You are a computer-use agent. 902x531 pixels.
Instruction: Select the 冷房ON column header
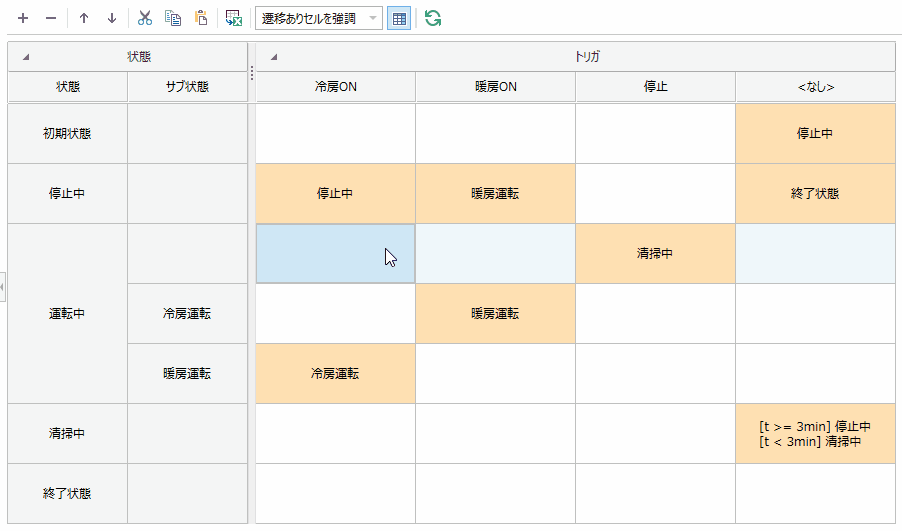click(335, 87)
